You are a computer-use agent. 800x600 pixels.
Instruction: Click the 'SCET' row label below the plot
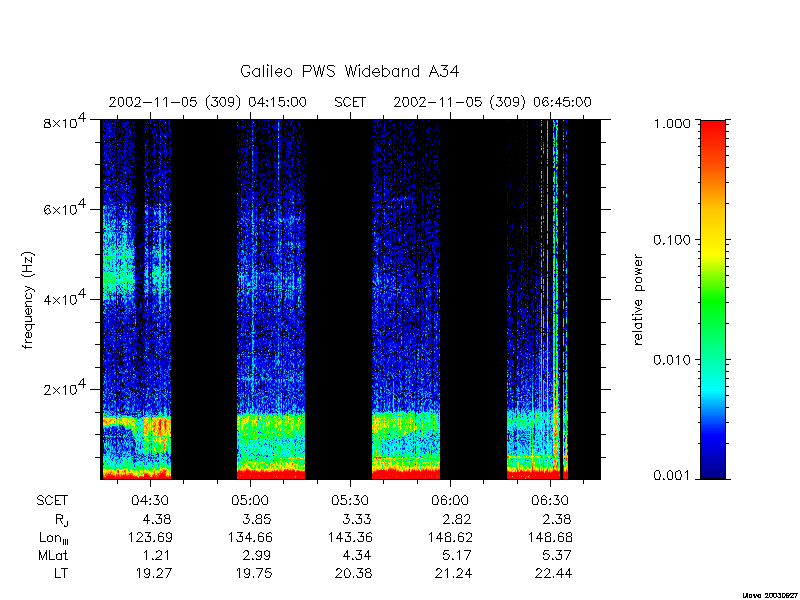52,501
